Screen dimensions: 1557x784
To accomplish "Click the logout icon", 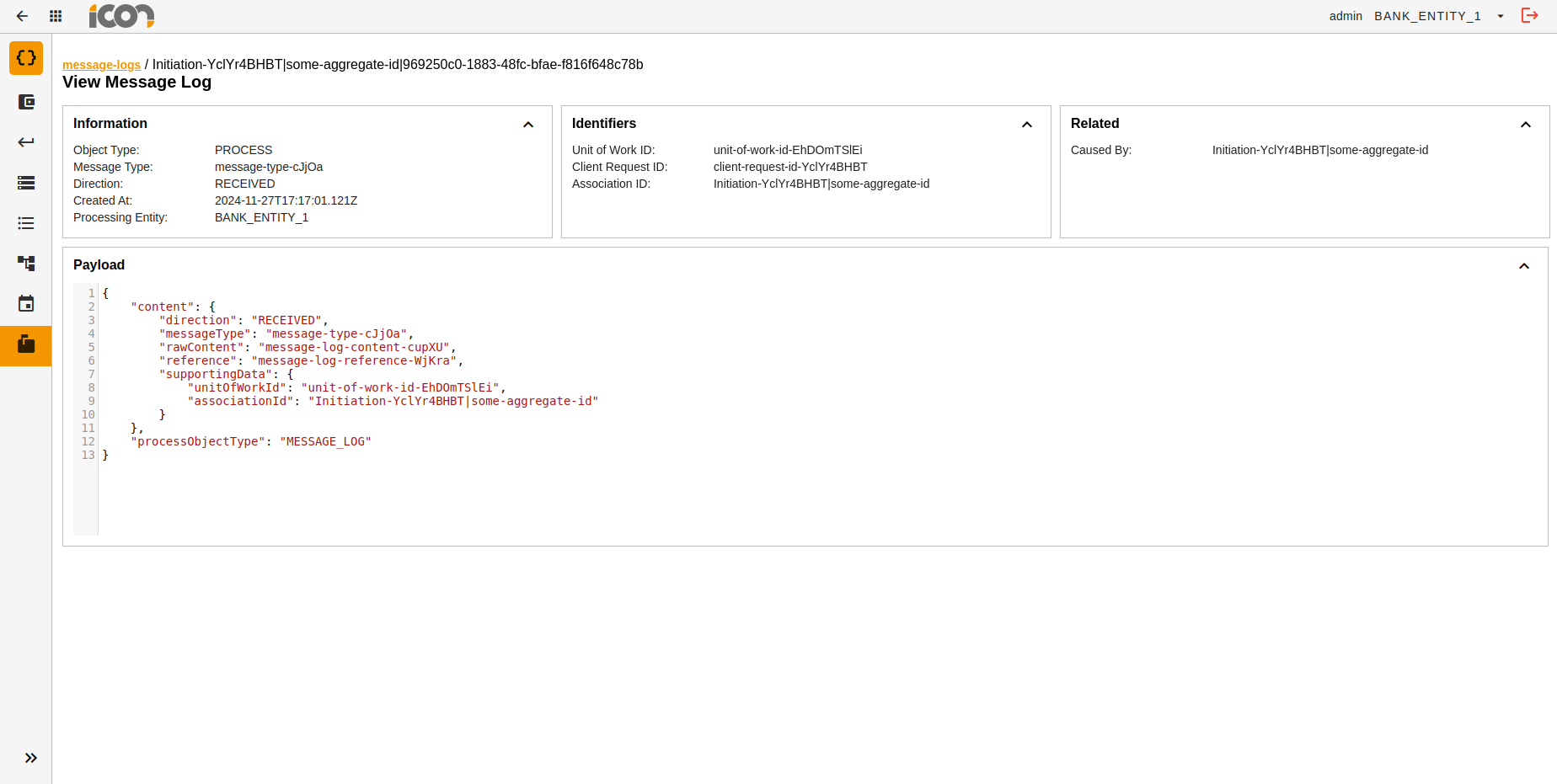I will pos(1529,16).
